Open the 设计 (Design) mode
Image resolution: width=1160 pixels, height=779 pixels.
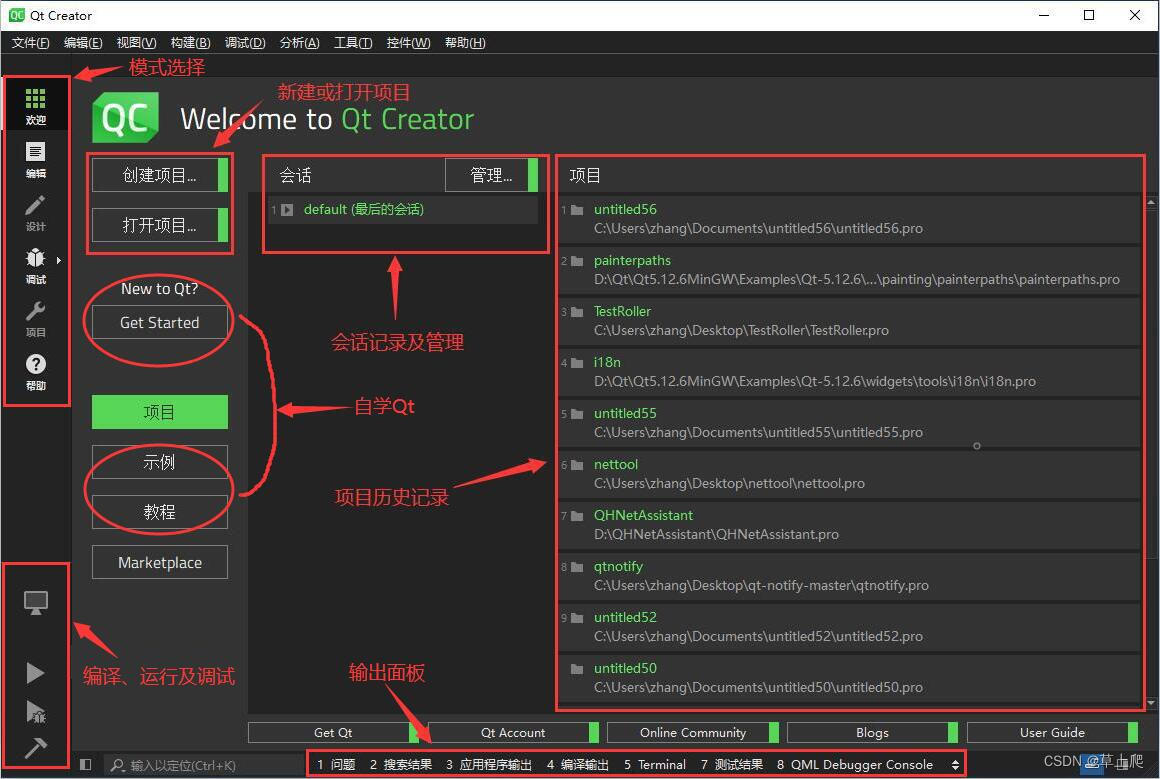[36, 213]
